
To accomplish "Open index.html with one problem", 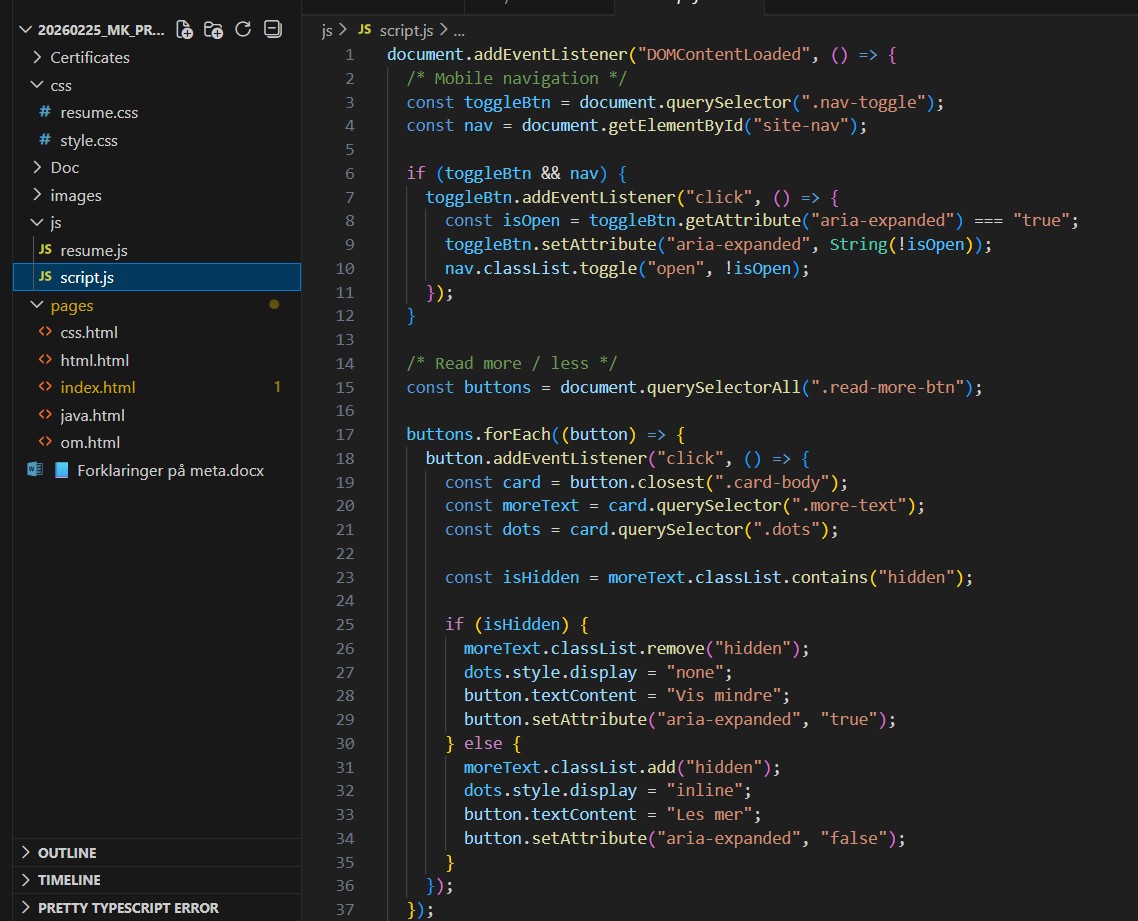I will pyautogui.click(x=97, y=388).
